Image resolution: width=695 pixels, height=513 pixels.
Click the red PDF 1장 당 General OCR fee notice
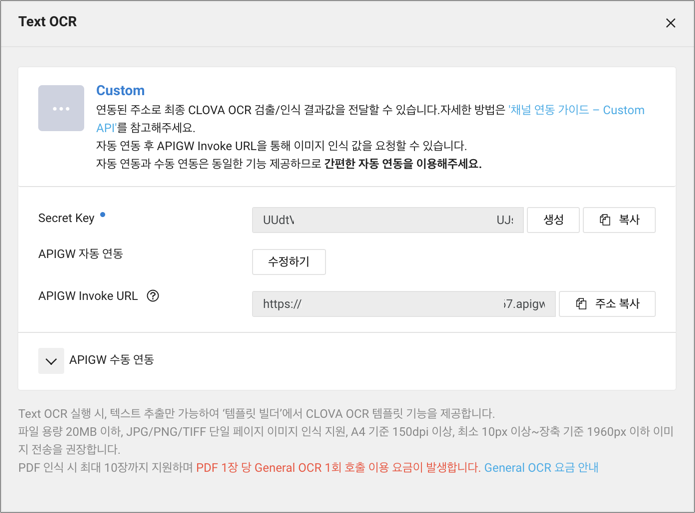[338, 468]
